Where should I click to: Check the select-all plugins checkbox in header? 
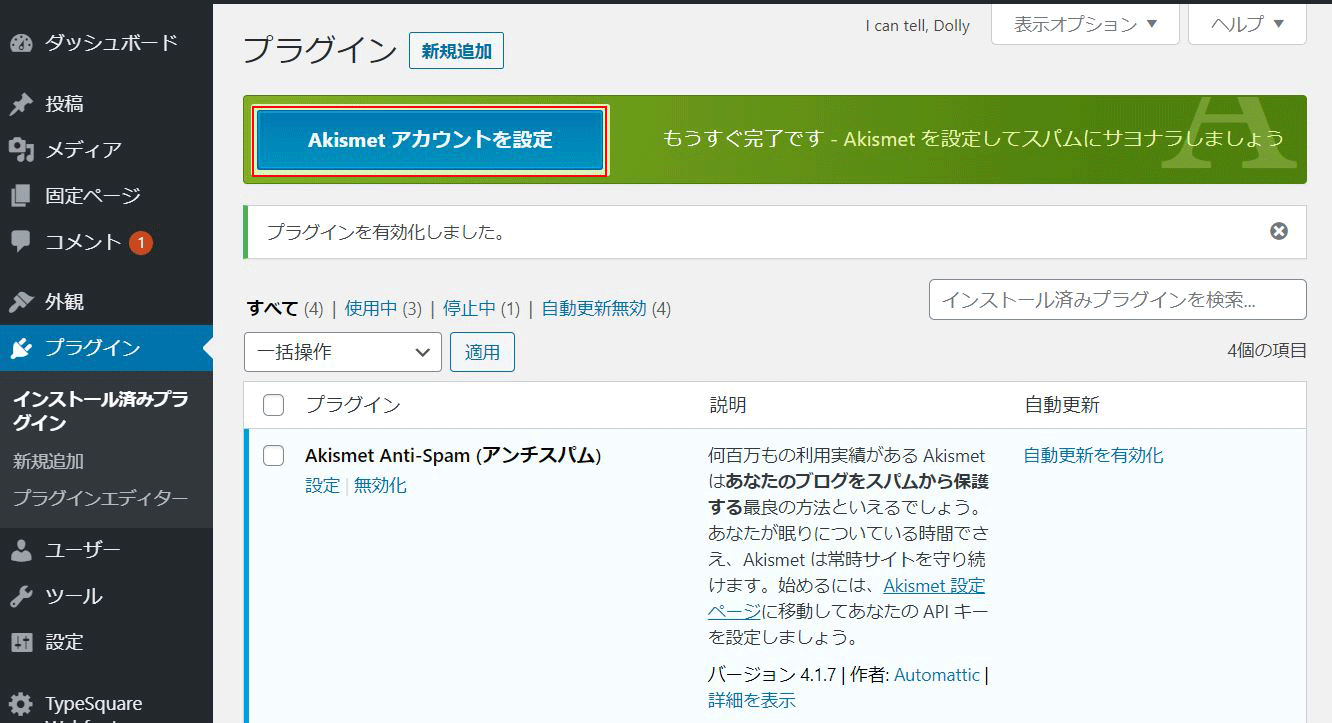273,405
